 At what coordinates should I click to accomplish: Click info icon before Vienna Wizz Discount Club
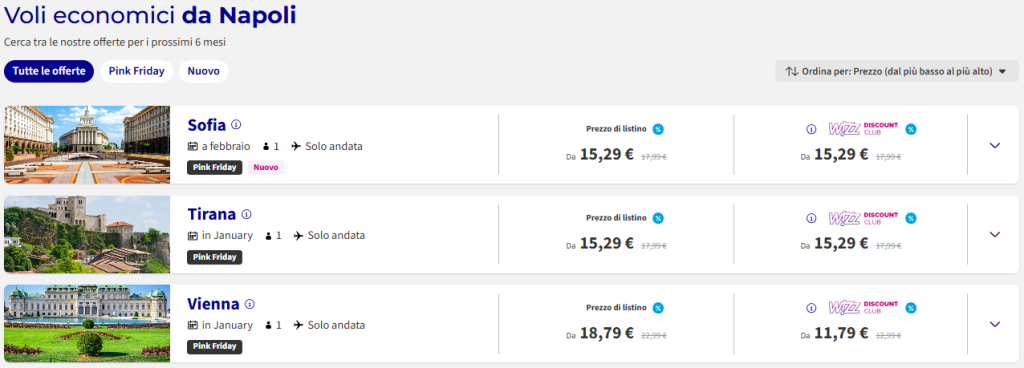pos(811,308)
